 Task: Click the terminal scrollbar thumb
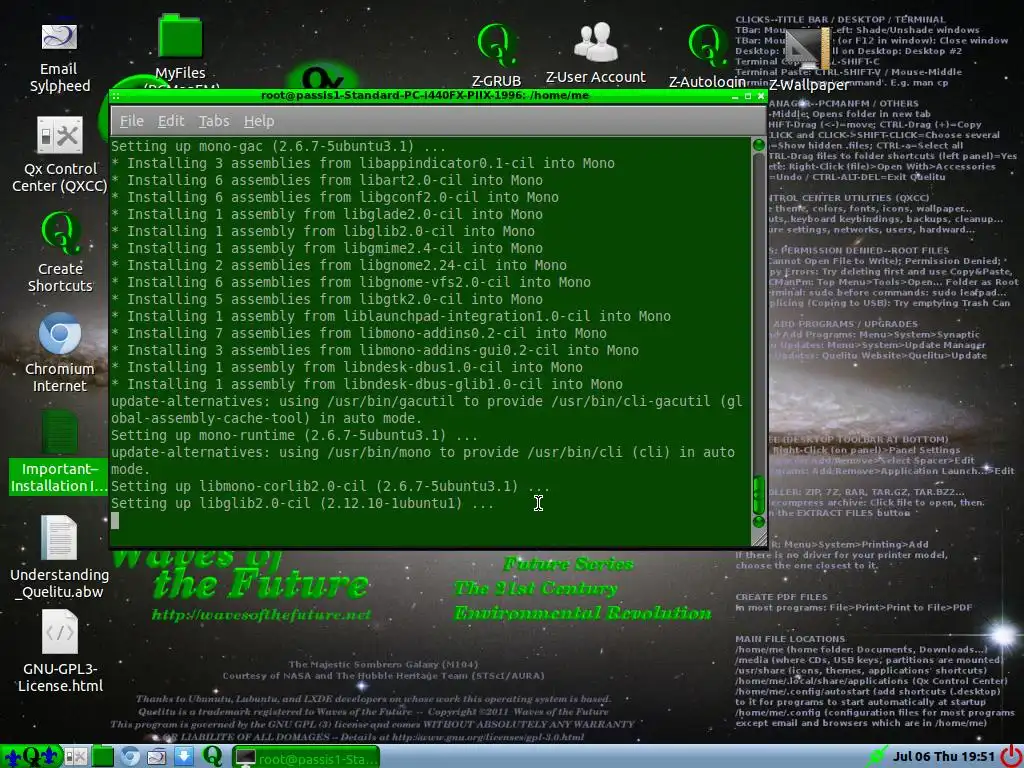point(758,495)
